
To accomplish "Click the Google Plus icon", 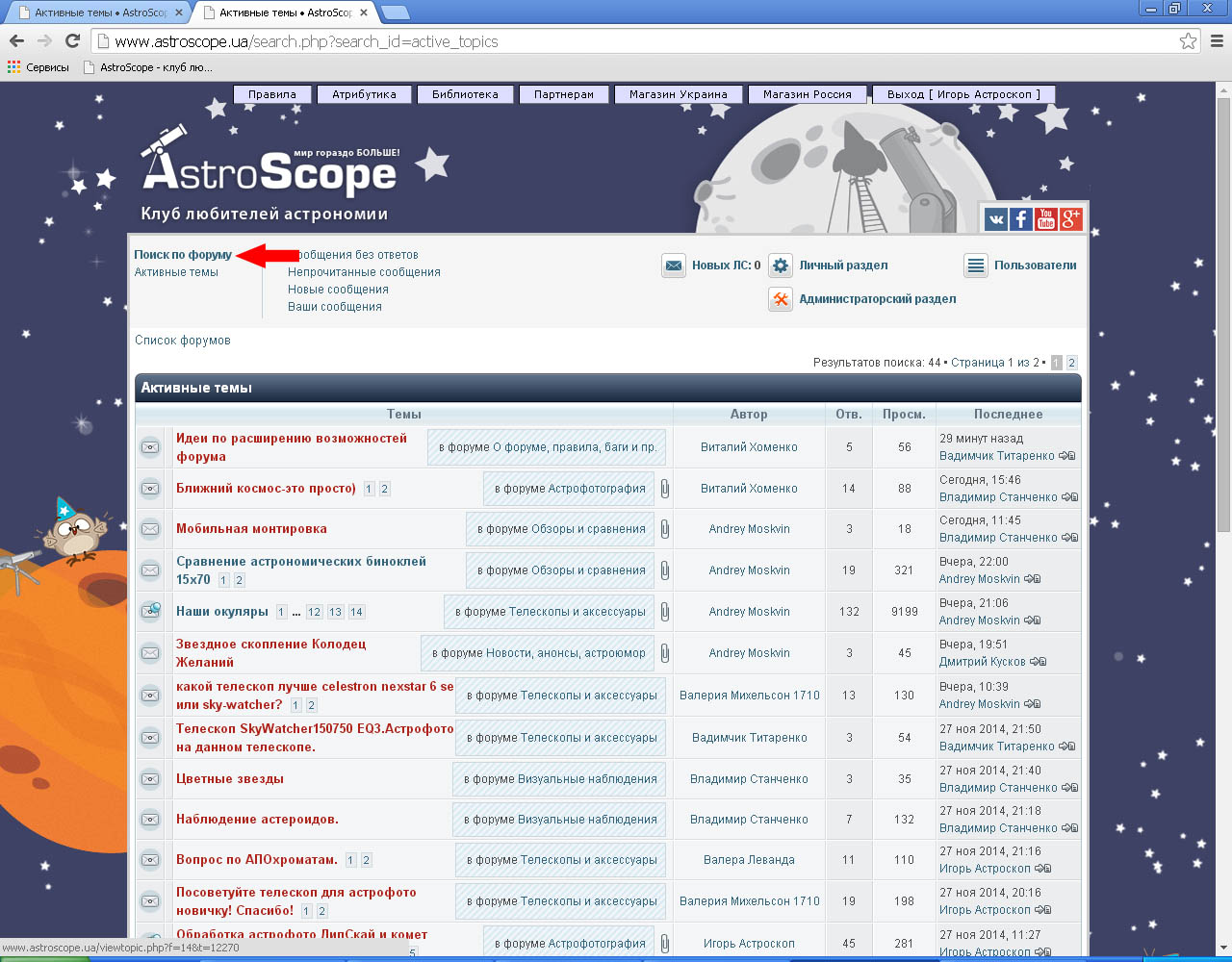I will pos(1071,219).
